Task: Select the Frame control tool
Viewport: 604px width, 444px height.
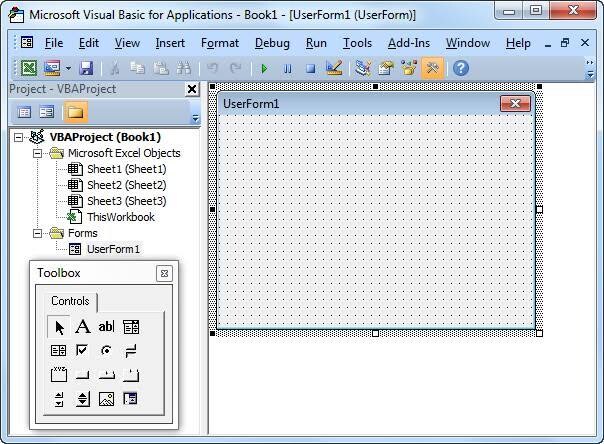Action: coord(59,374)
